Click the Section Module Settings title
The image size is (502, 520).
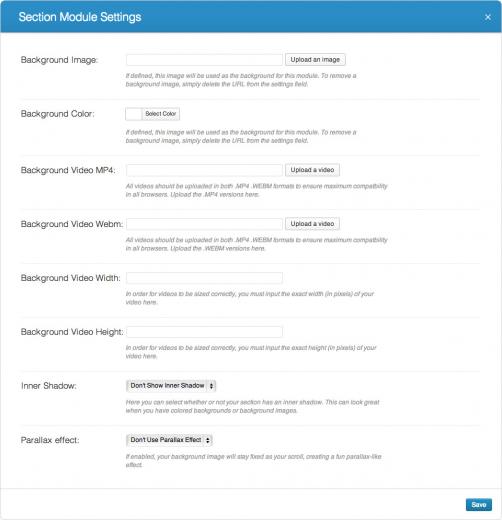(80, 17)
